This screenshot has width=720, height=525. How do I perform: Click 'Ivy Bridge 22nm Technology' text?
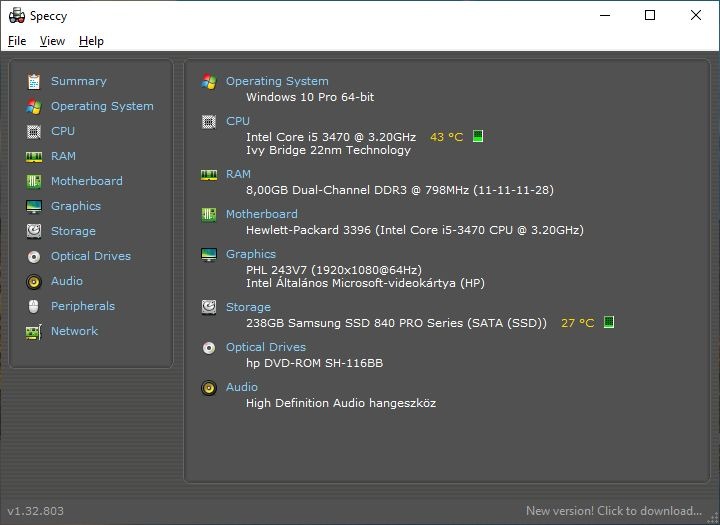[x=328, y=151]
